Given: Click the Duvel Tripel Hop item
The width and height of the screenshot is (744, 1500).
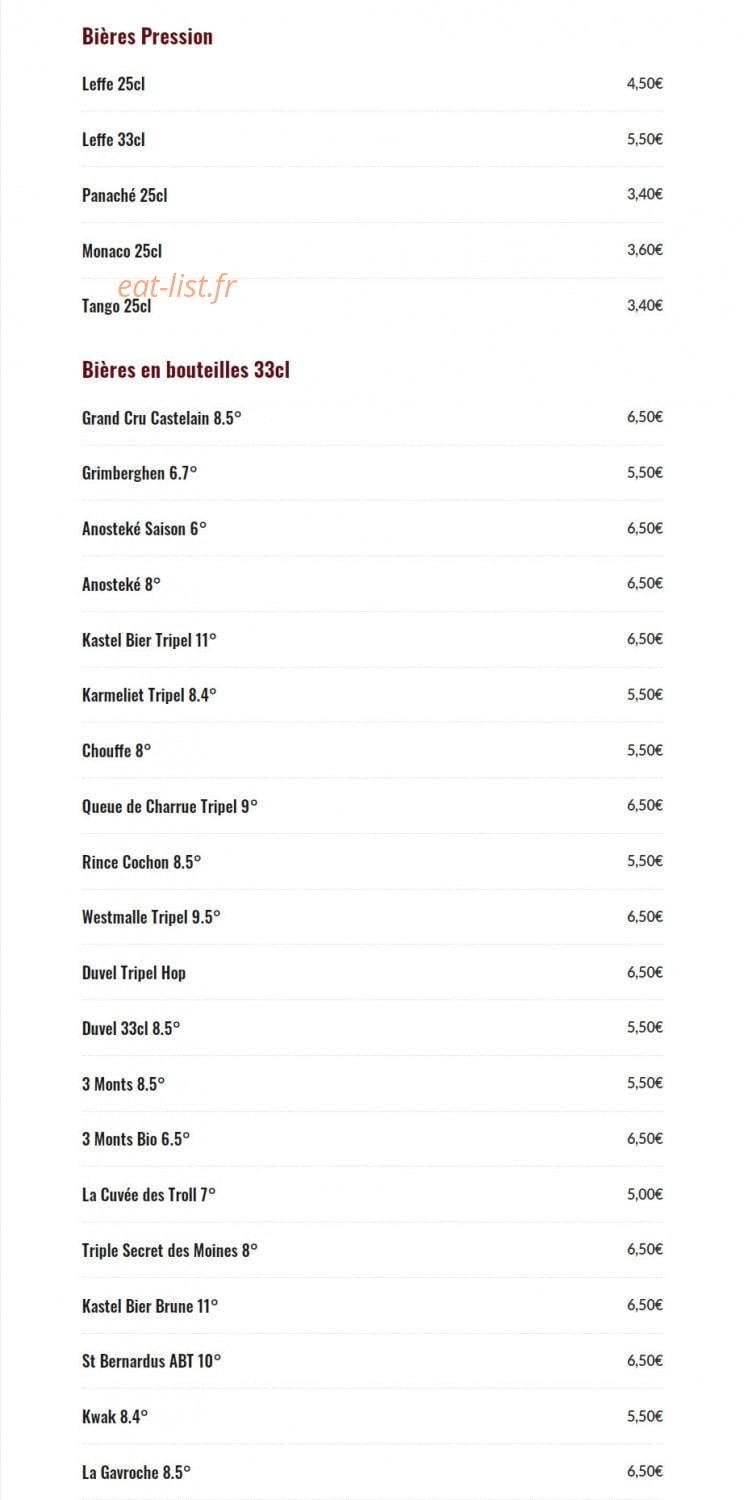Looking at the screenshot, I should click(134, 973).
